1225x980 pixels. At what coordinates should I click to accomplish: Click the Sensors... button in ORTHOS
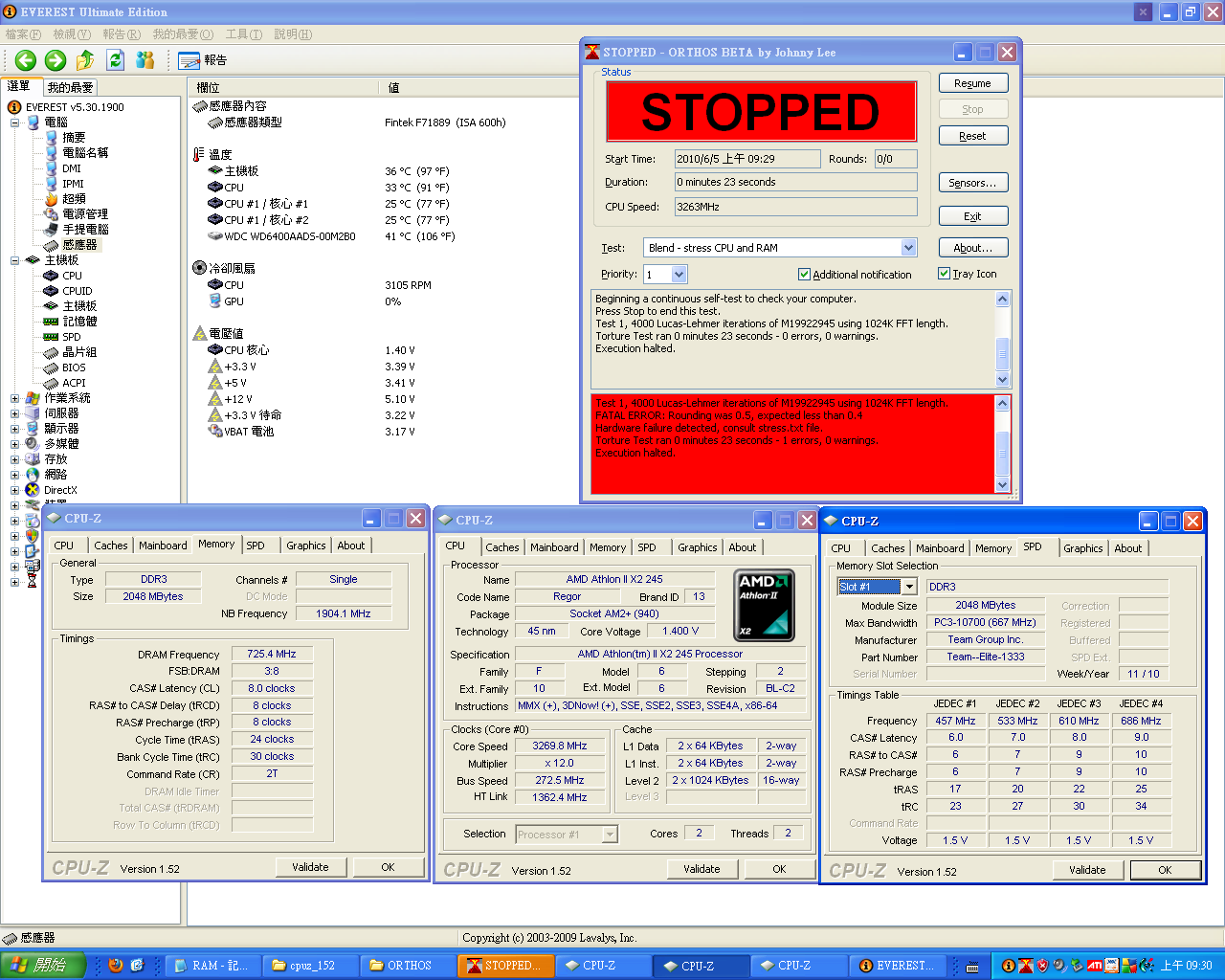(972, 183)
